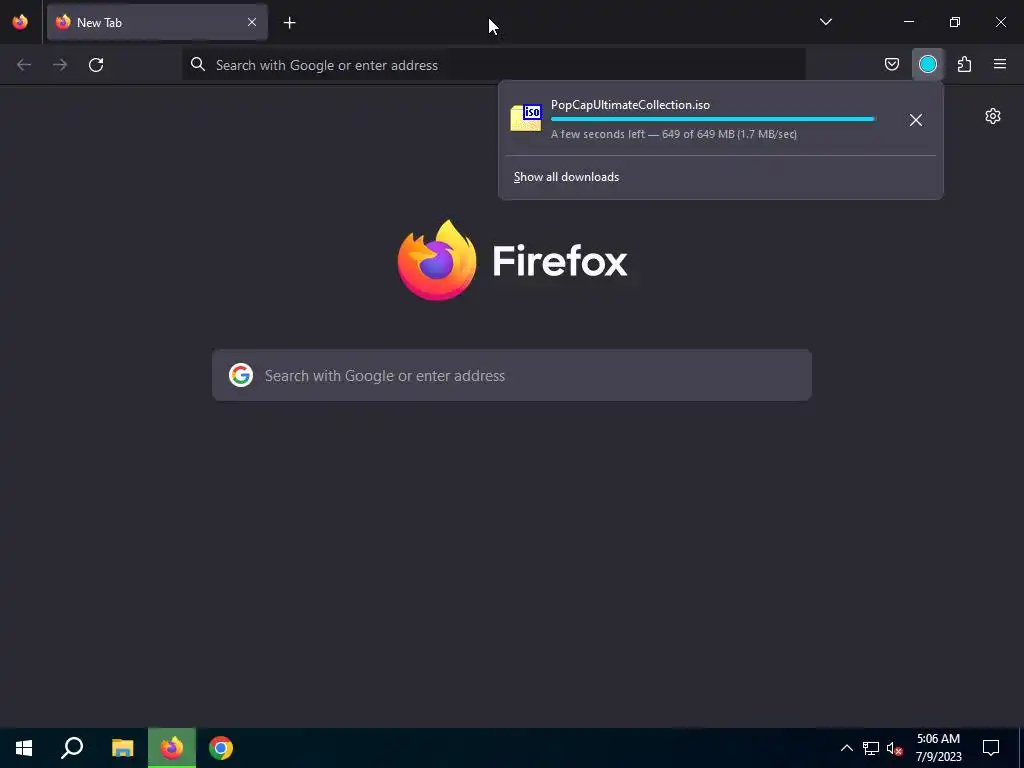Cancel the PopCapUltimateCollection.iso download

pyautogui.click(x=916, y=120)
